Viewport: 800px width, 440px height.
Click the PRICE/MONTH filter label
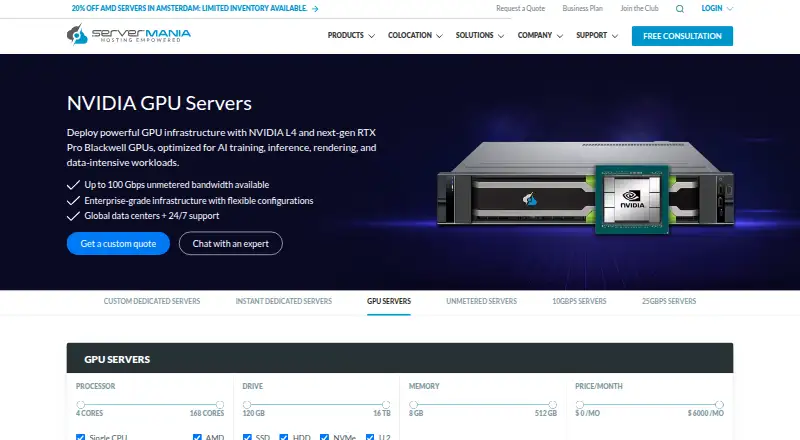click(x=599, y=386)
